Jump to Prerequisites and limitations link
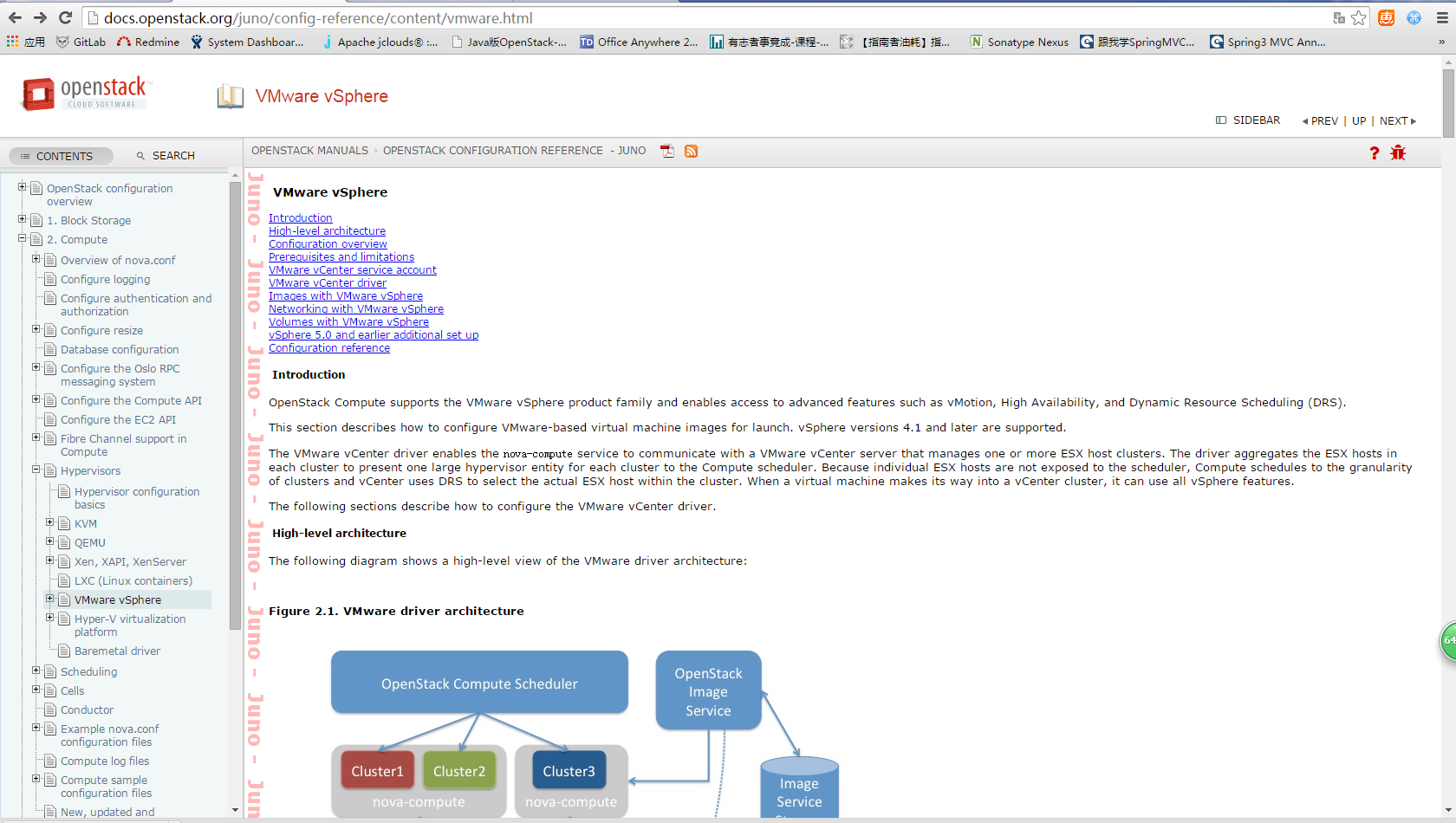Image resolution: width=1456 pixels, height=823 pixels. [x=341, y=257]
